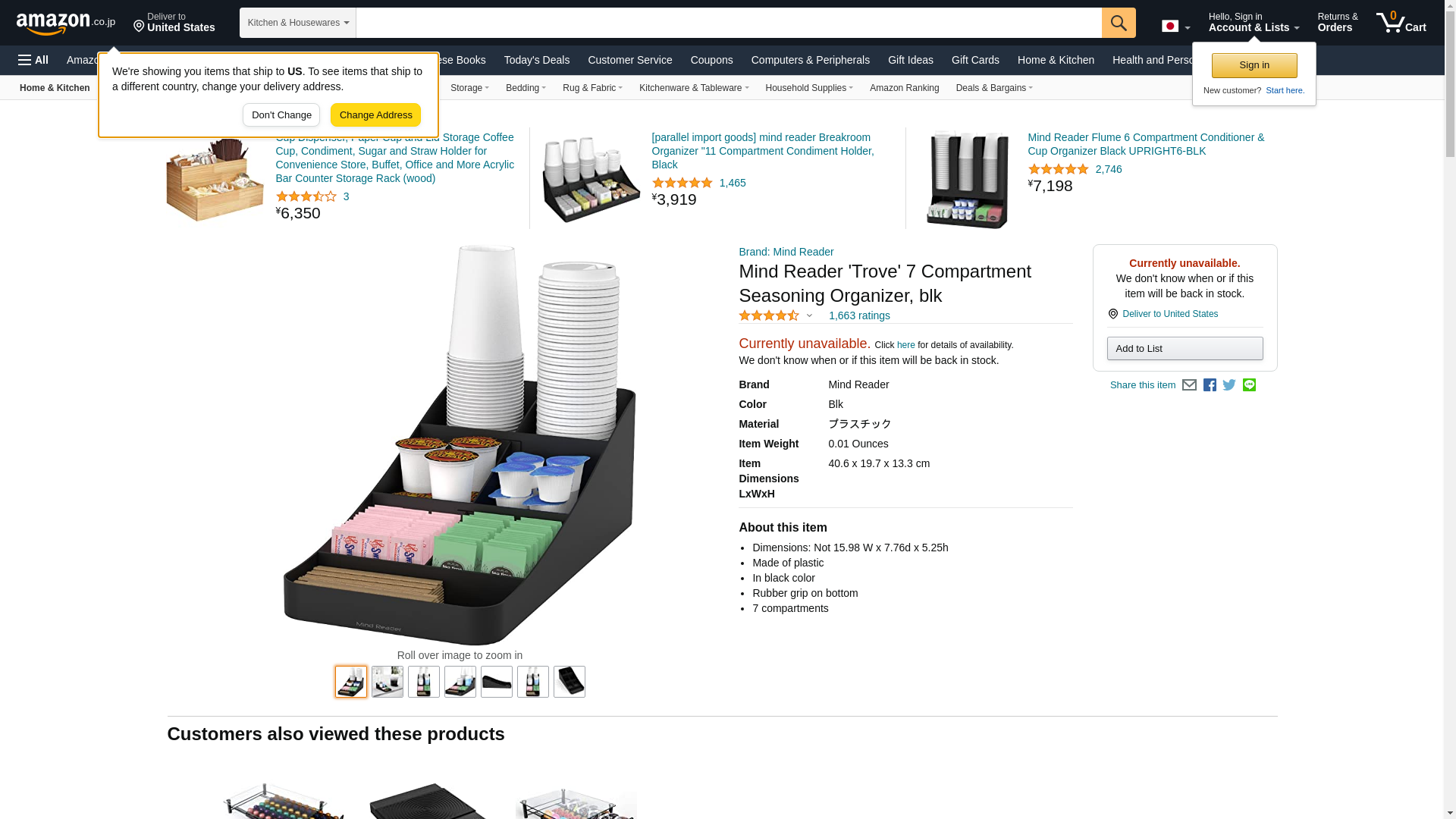Screen dimensions: 1456x819
Task: Expand the Kitchen & Housewares search category dropdown
Action: 298,23
